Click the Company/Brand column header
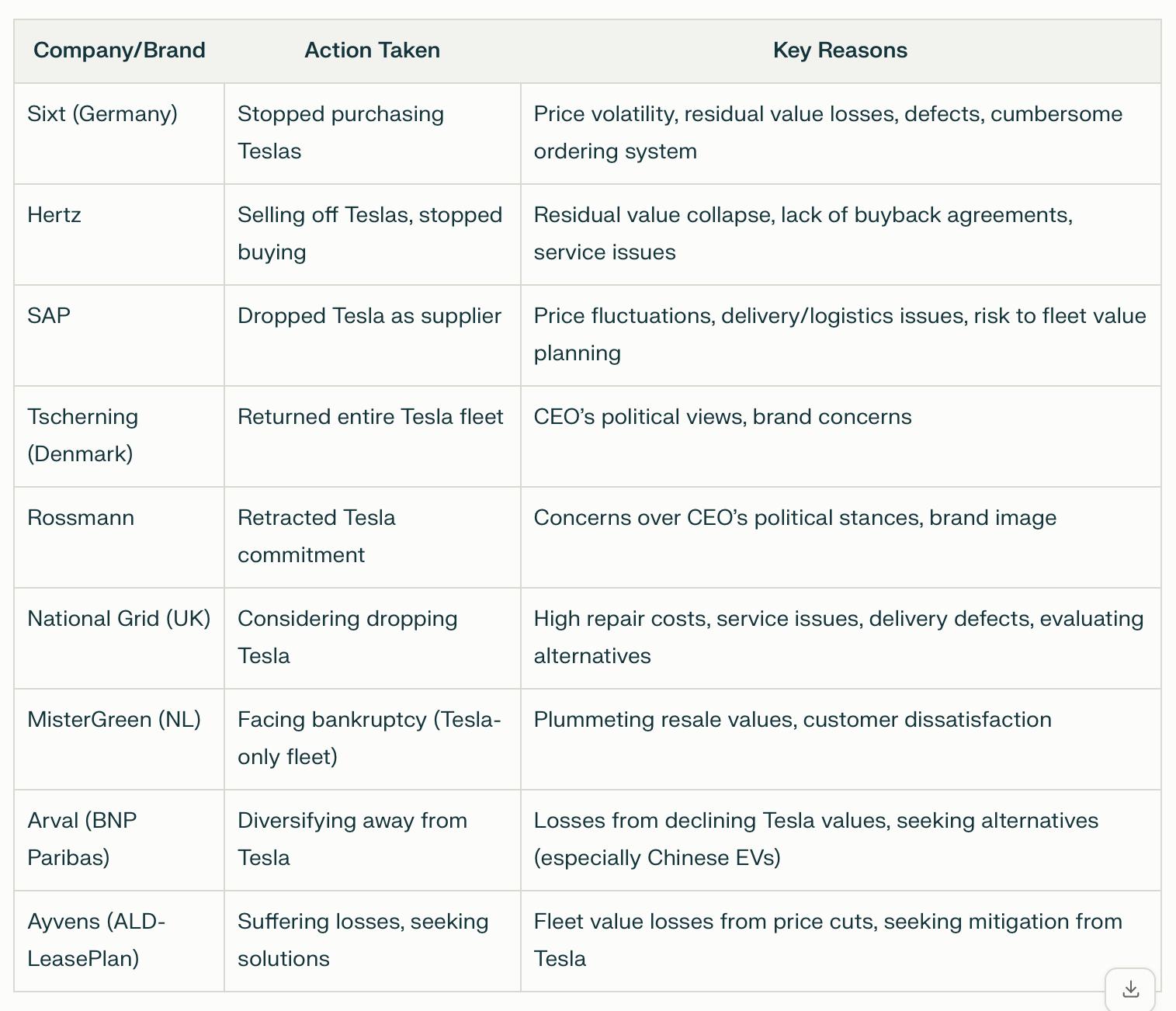Screen dimensions: 1176x1011 pos(120,50)
